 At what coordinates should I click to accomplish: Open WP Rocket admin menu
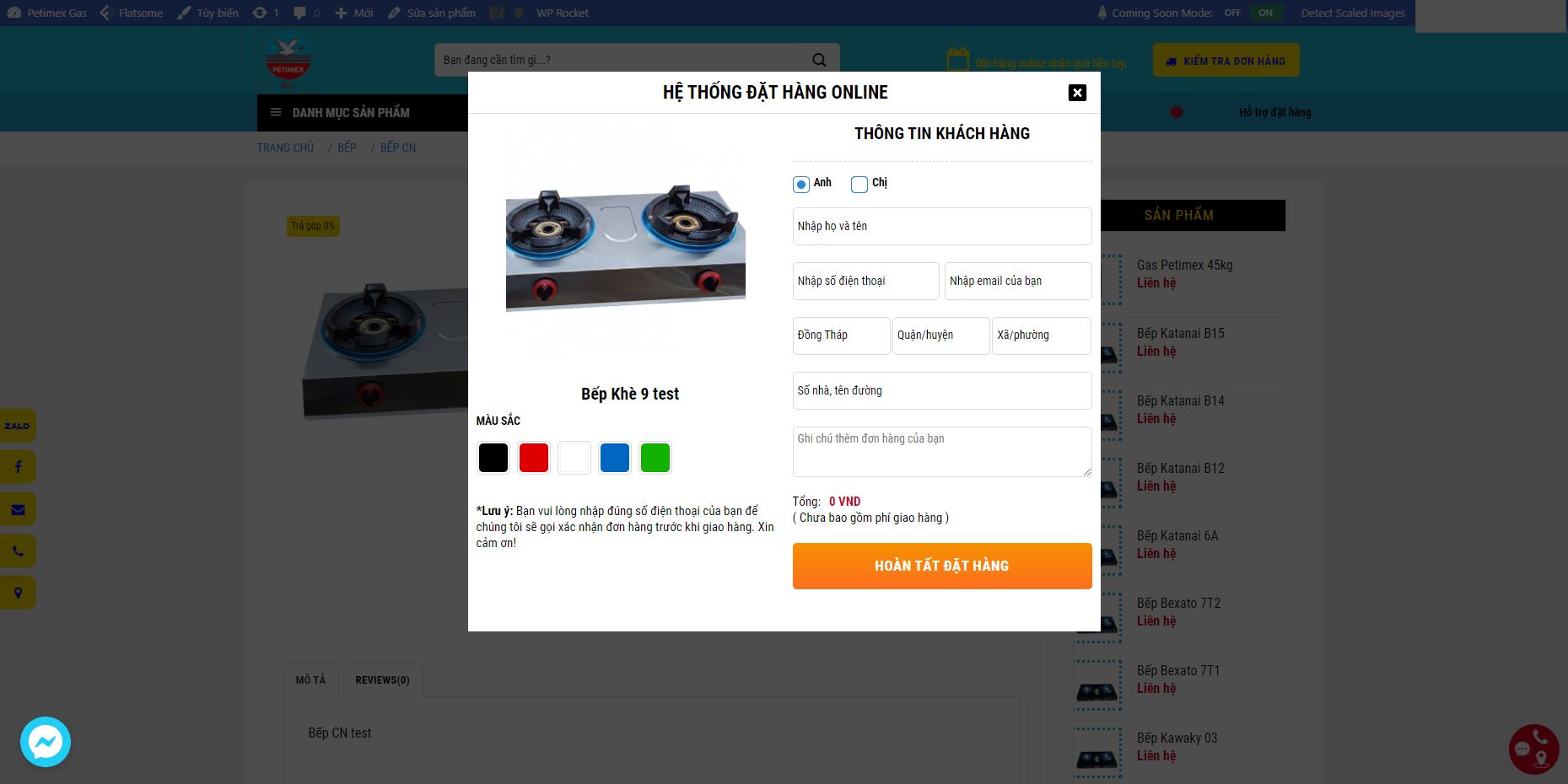pyautogui.click(x=562, y=13)
